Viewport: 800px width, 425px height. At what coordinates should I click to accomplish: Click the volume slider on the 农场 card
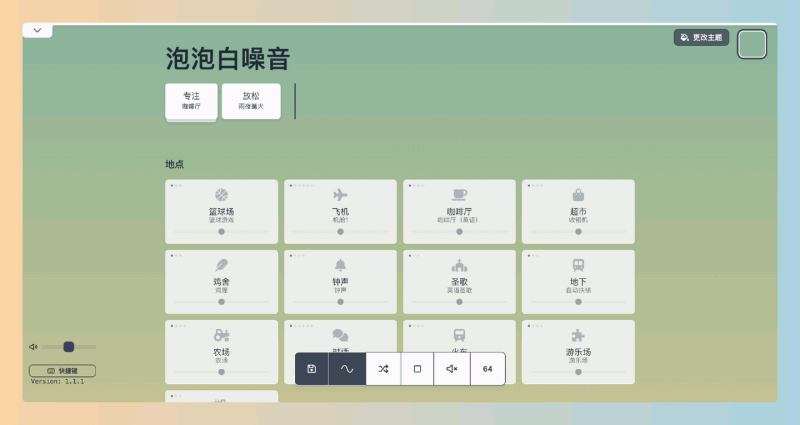pos(221,372)
